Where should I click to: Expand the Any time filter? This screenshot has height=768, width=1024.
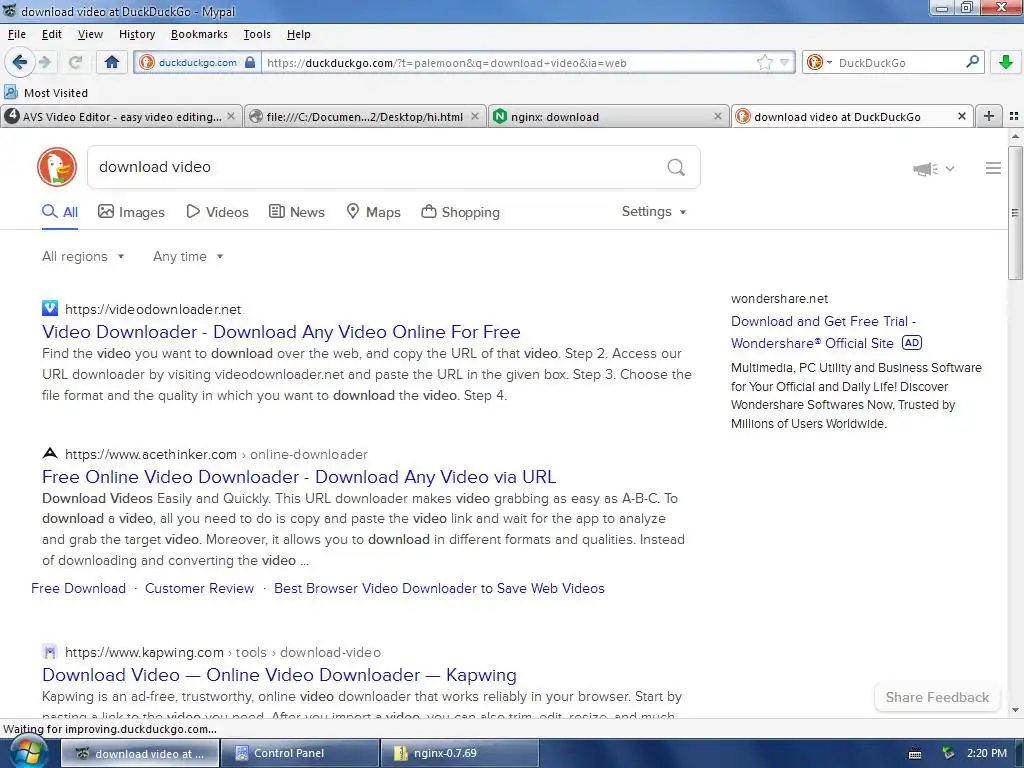coord(188,257)
